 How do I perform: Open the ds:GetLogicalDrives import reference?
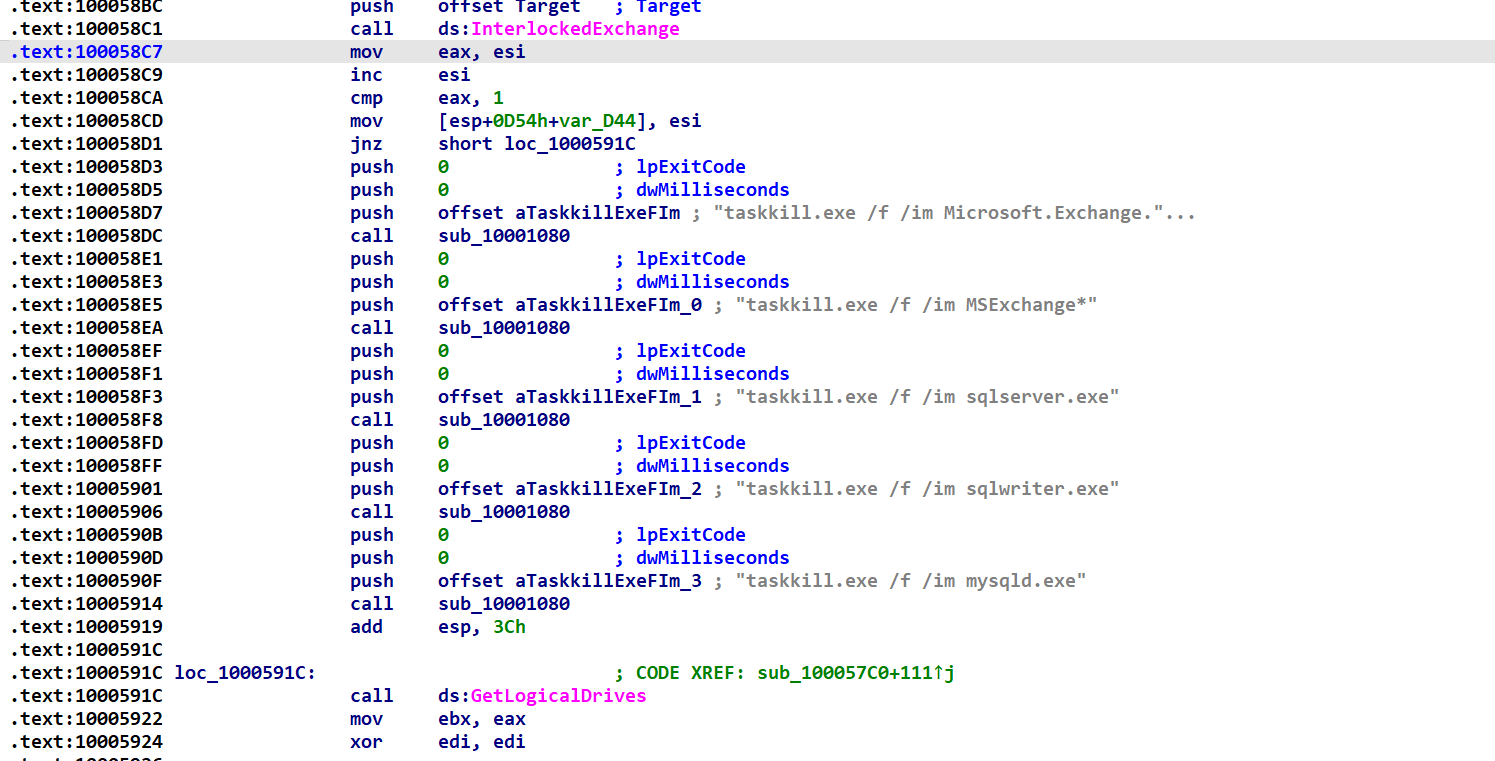point(558,696)
